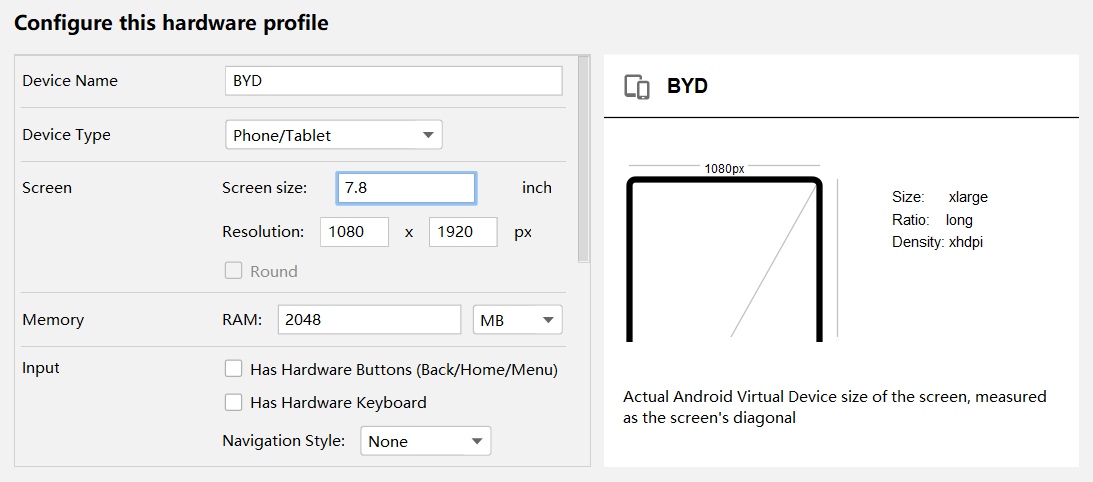The width and height of the screenshot is (1093, 482).
Task: Open the Navigation Style dropdown
Action: click(425, 442)
